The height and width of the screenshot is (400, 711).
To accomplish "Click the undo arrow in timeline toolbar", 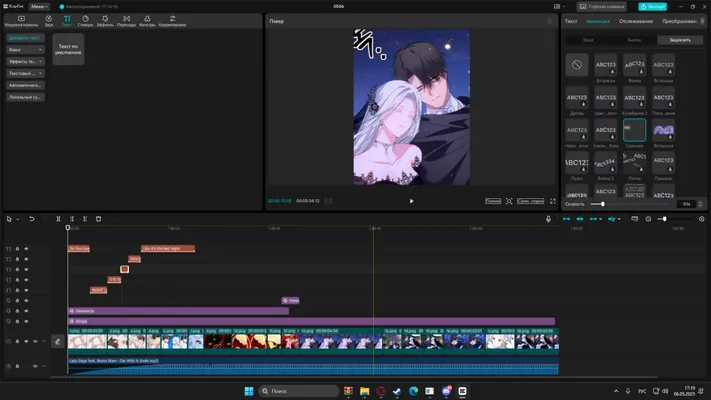I will [x=32, y=219].
